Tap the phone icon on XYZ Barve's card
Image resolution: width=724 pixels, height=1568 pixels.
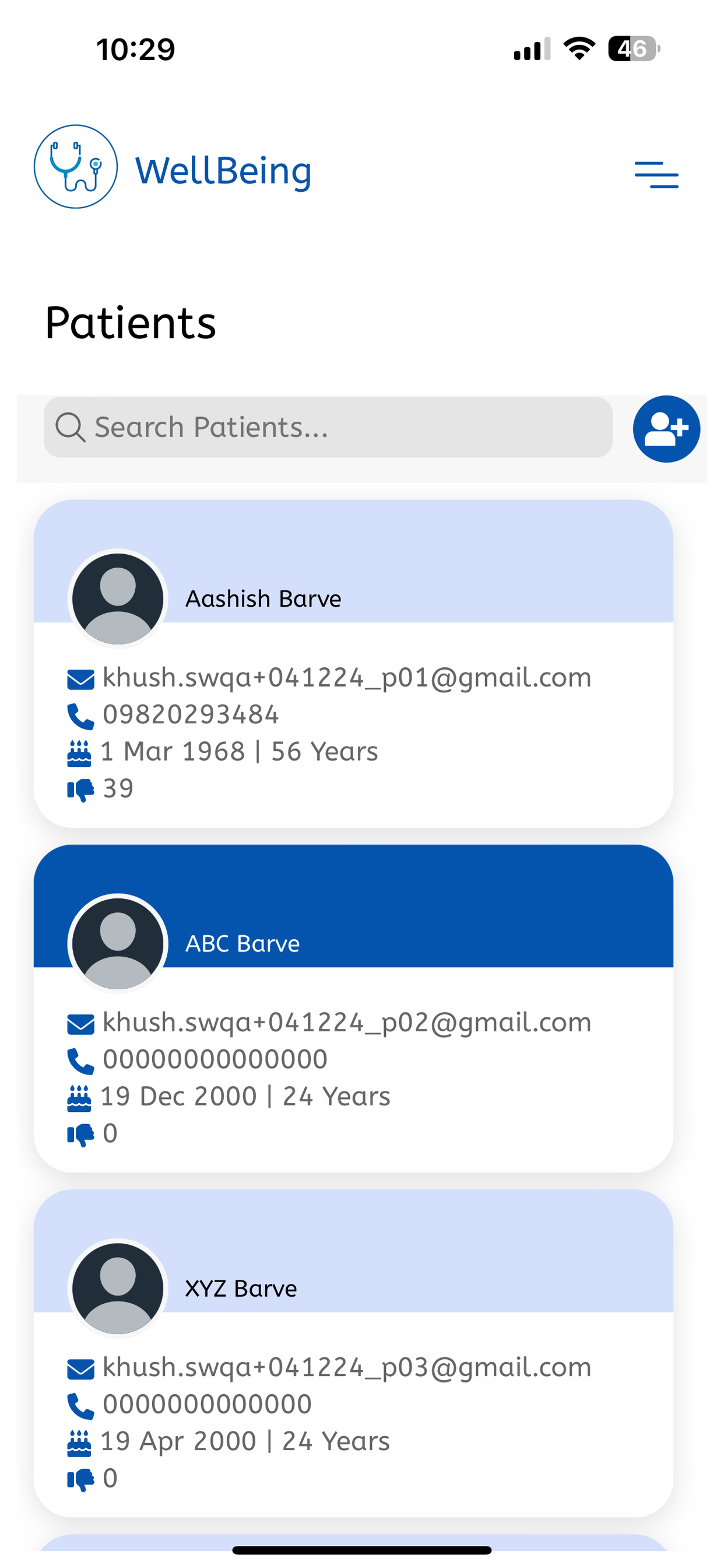[80, 1406]
